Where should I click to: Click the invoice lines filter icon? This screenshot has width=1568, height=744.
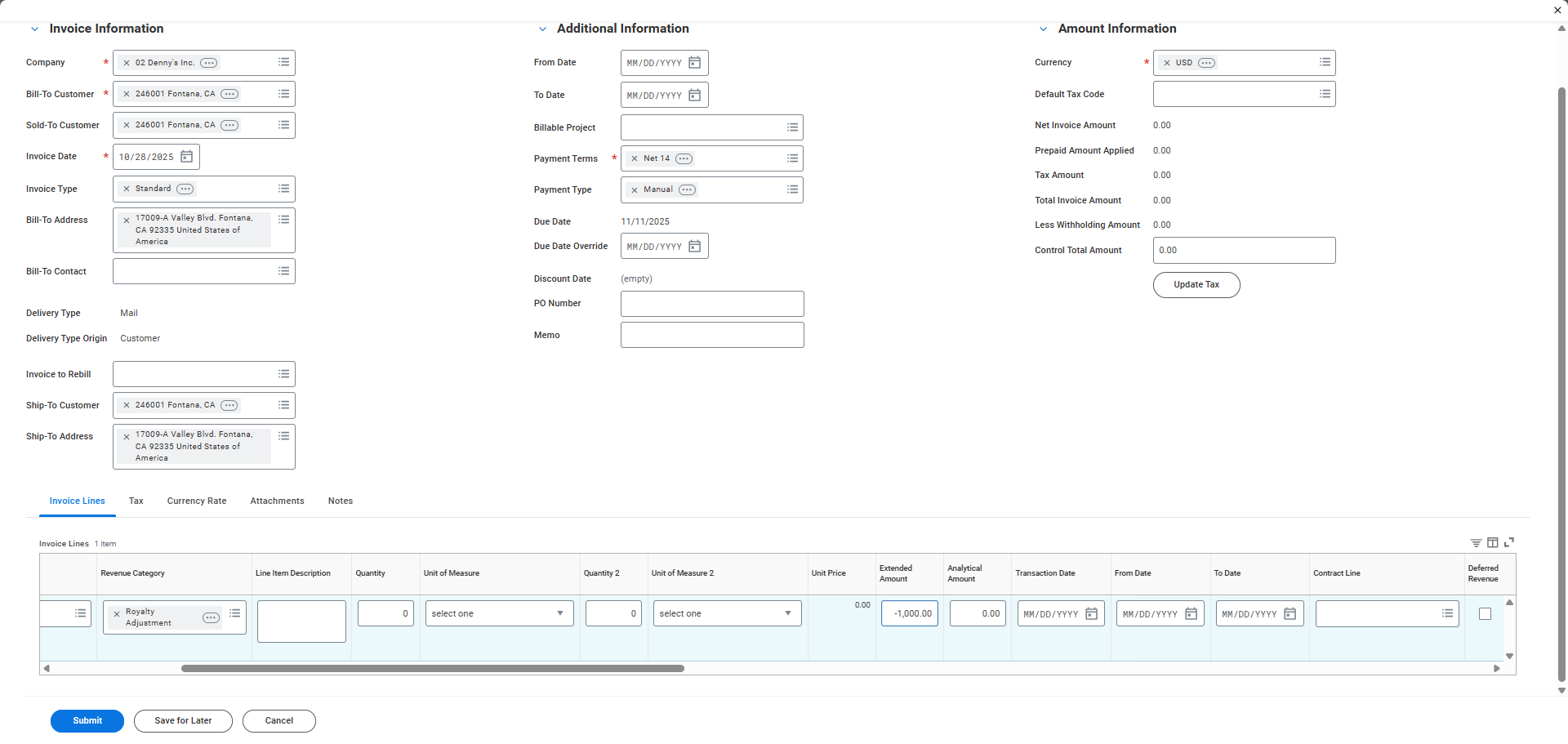pyautogui.click(x=1476, y=543)
